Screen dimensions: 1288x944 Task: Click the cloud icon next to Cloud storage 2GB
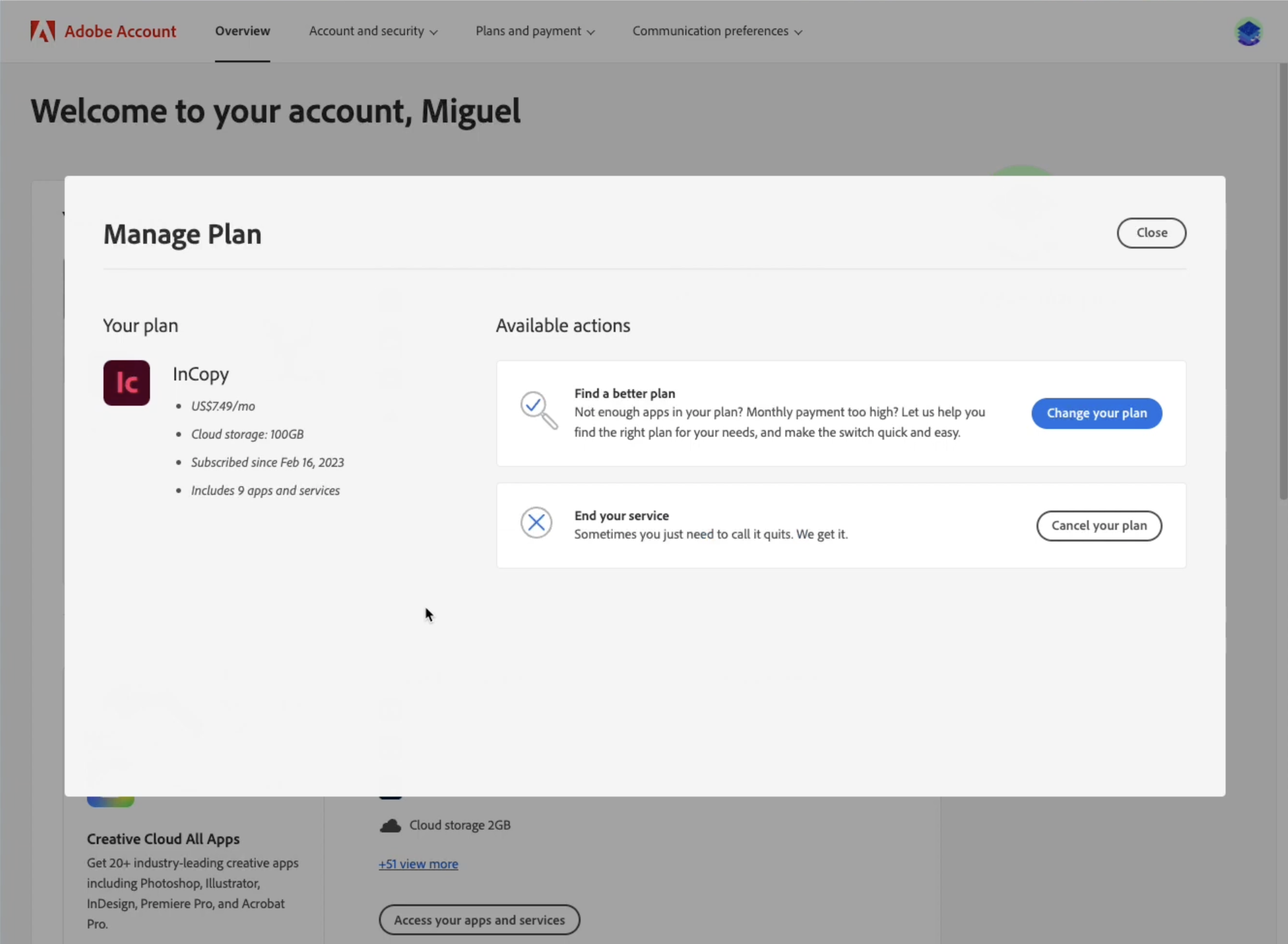390,826
